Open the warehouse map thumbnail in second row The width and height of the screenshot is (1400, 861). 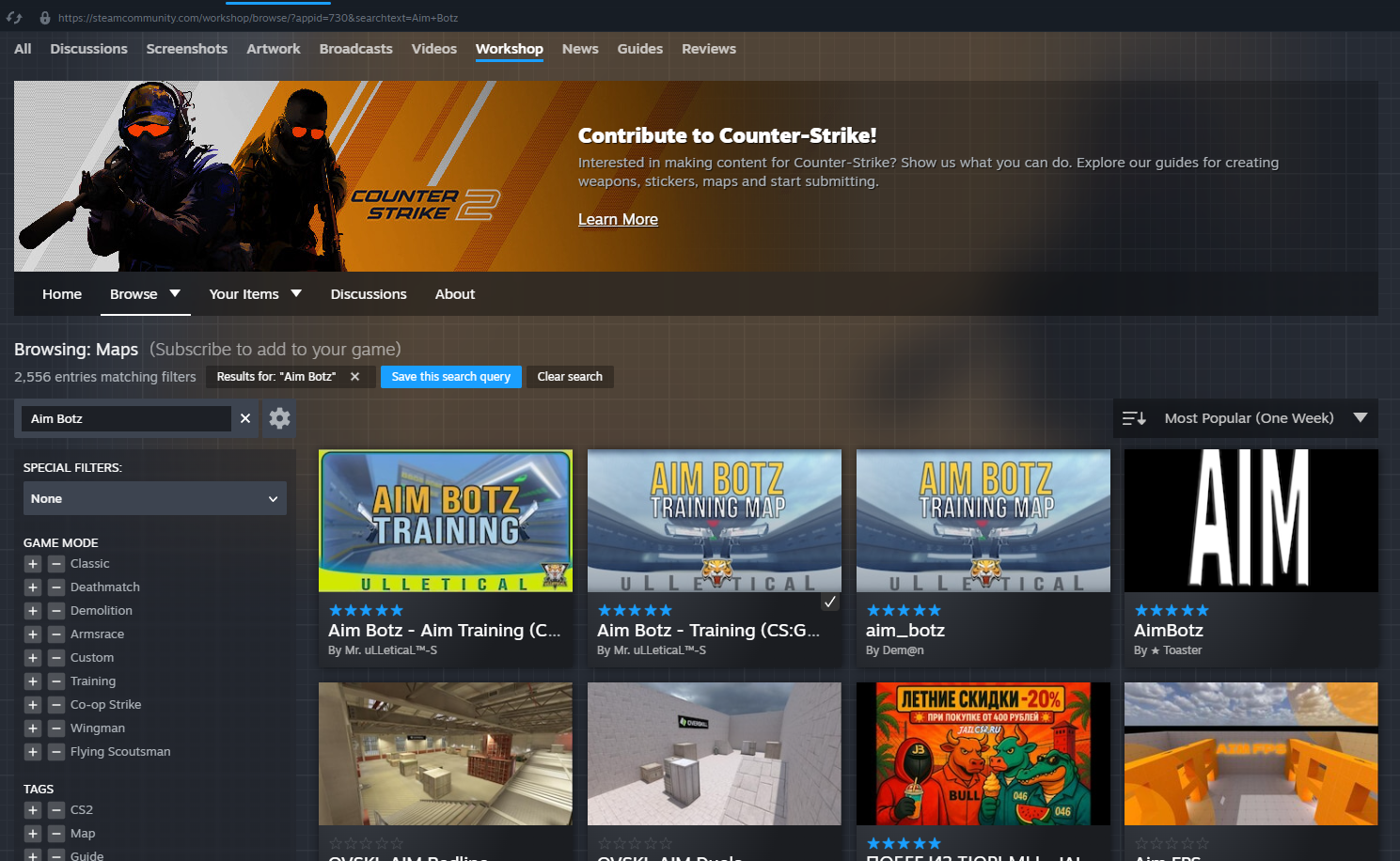tap(446, 754)
